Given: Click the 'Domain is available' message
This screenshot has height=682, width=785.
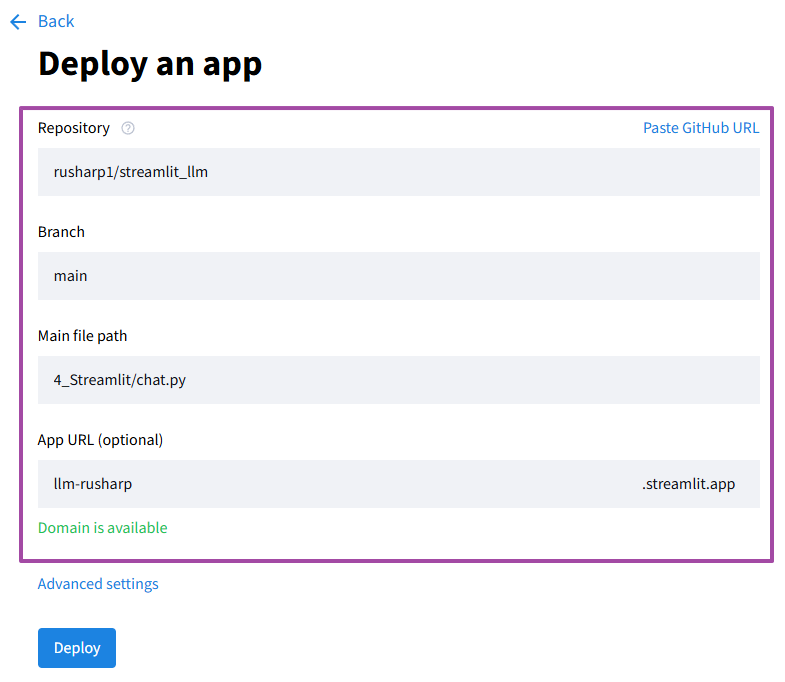Looking at the screenshot, I should 103,528.
